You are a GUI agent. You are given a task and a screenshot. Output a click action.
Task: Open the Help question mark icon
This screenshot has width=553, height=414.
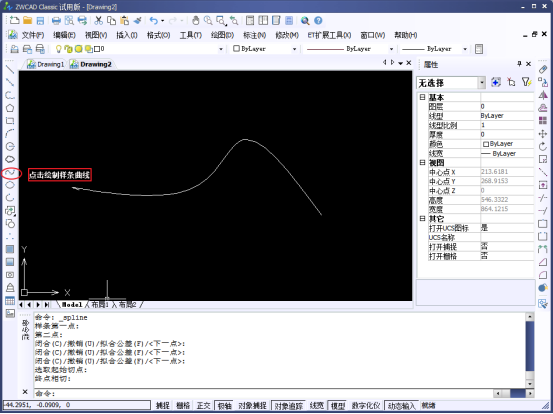318,20
